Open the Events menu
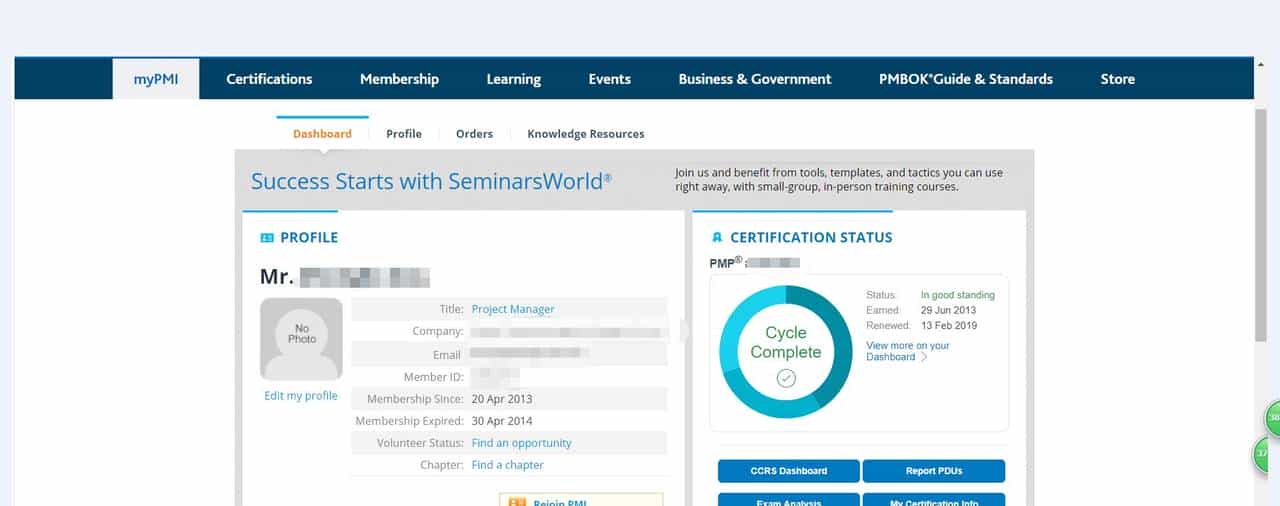 pos(609,79)
